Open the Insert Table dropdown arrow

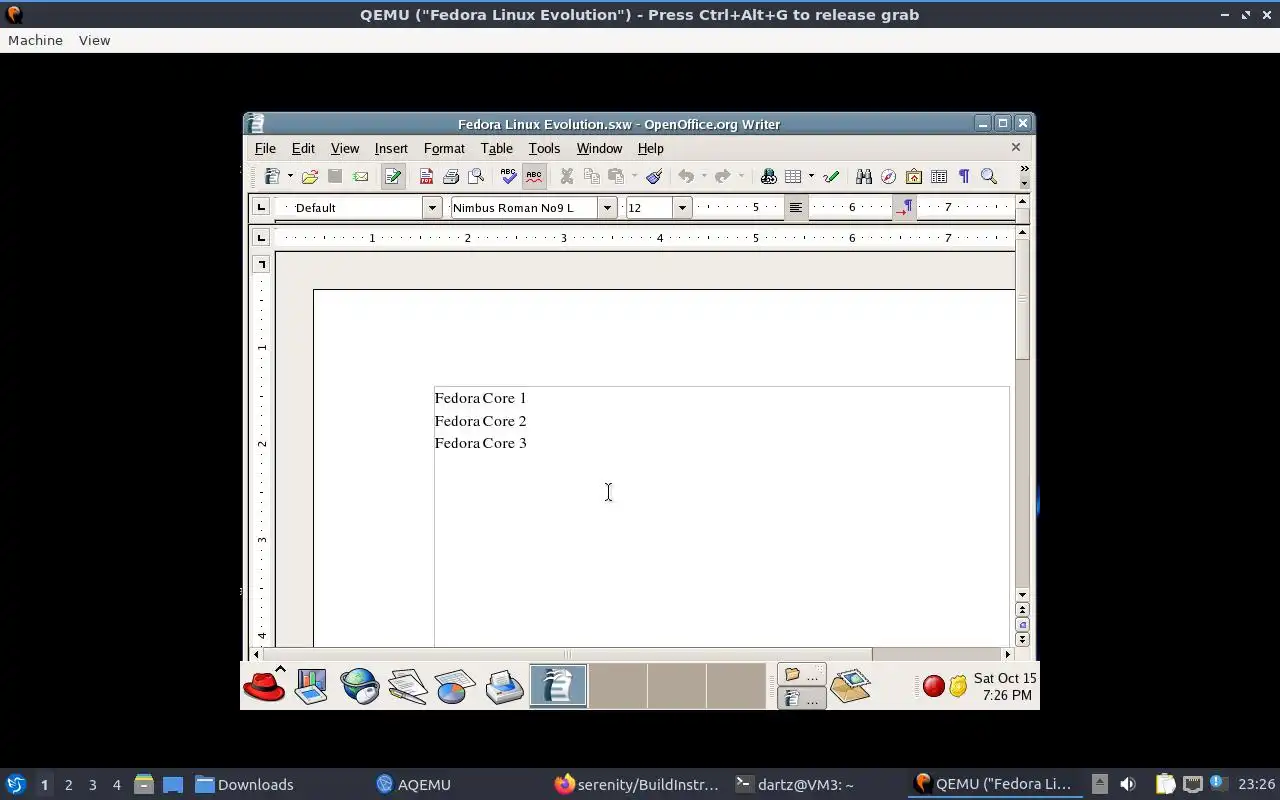[x=811, y=177]
